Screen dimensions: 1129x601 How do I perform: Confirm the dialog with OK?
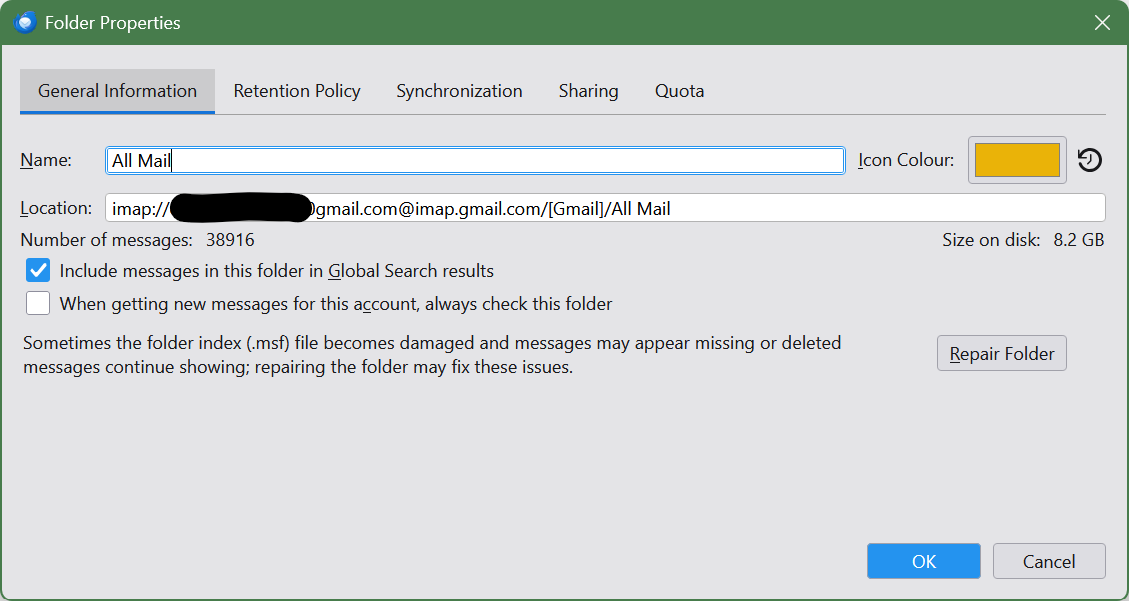click(x=923, y=561)
